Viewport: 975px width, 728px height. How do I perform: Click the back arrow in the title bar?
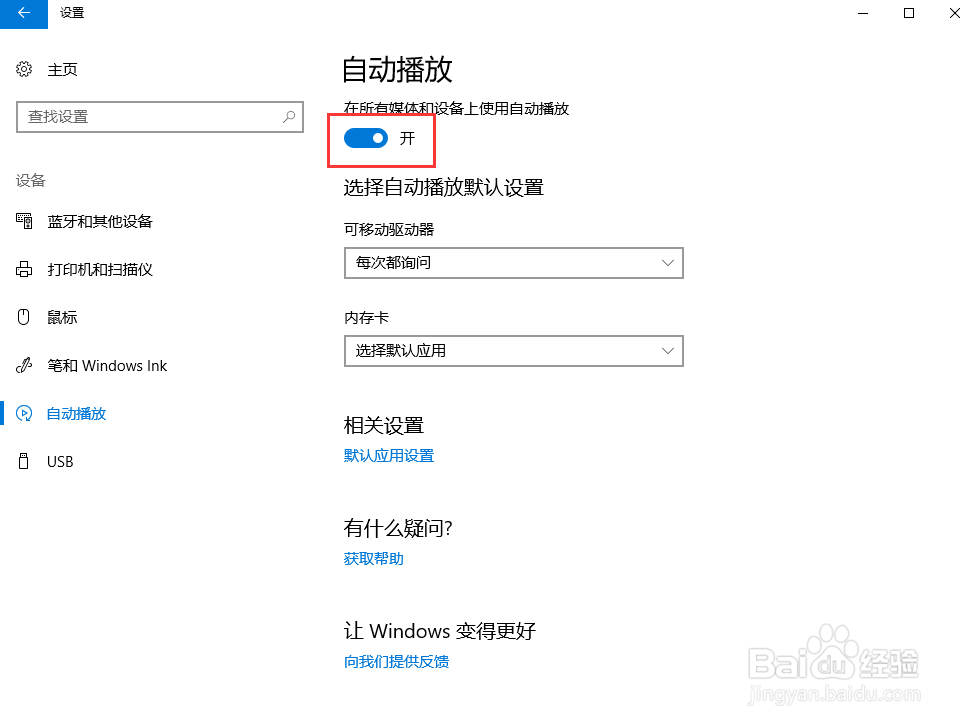point(23,13)
